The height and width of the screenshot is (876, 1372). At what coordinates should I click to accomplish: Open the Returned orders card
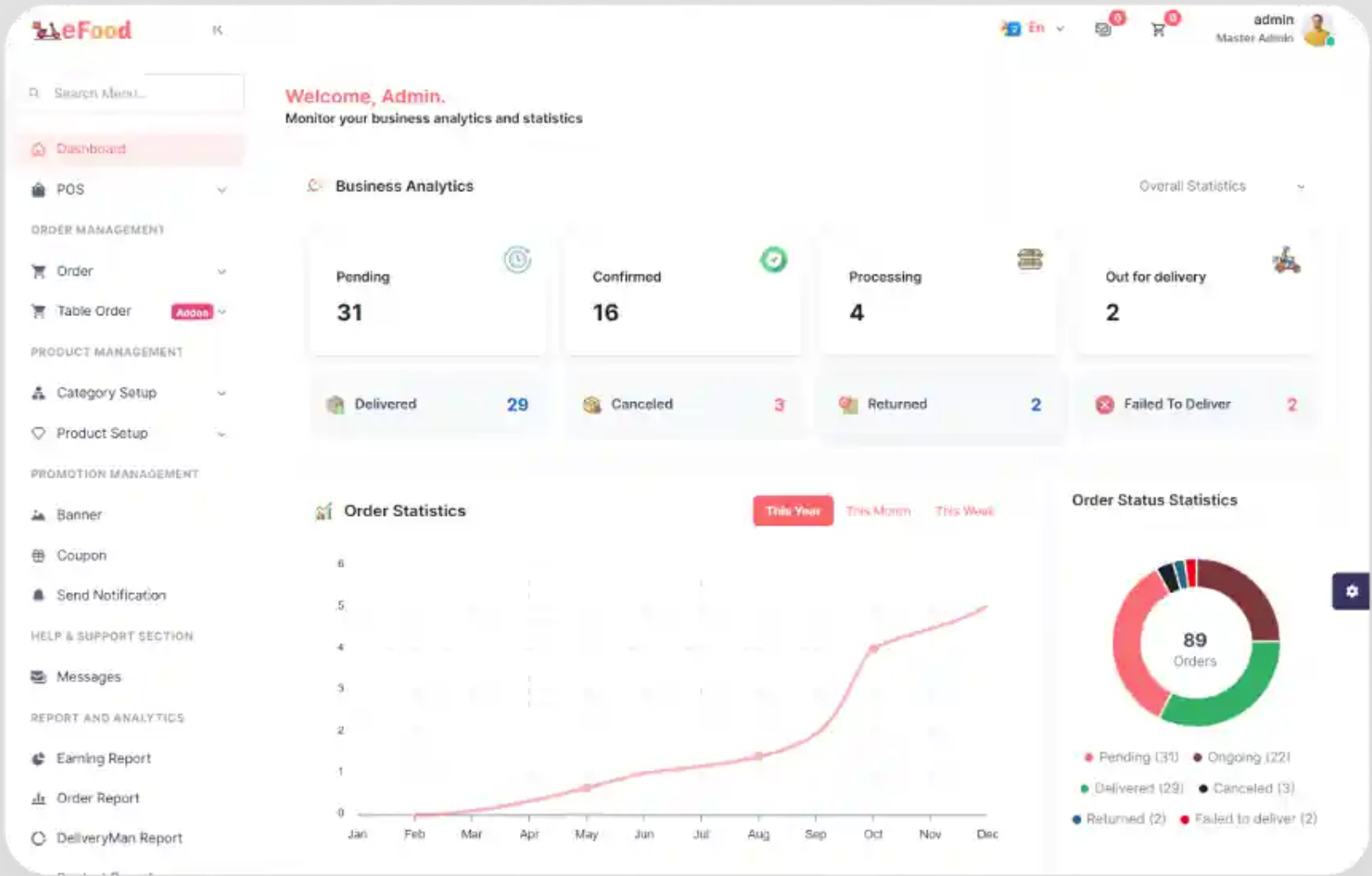(x=940, y=404)
